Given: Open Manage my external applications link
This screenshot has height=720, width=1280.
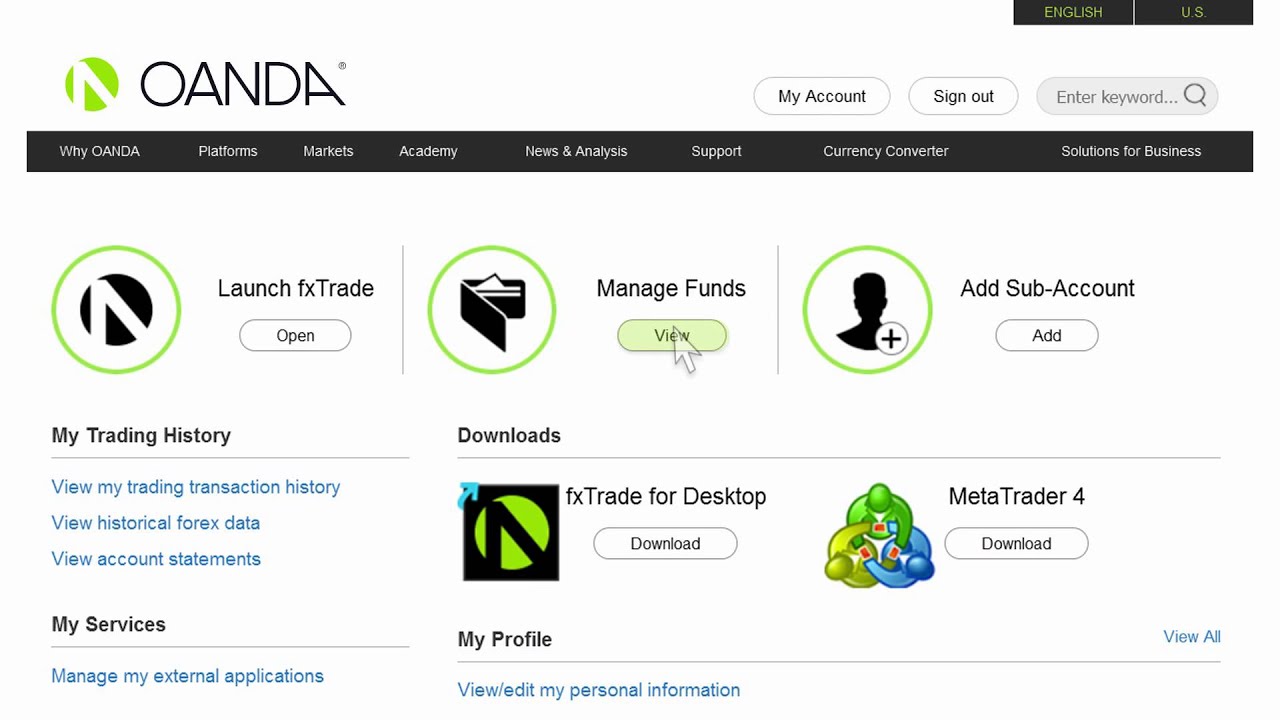Looking at the screenshot, I should point(188,676).
